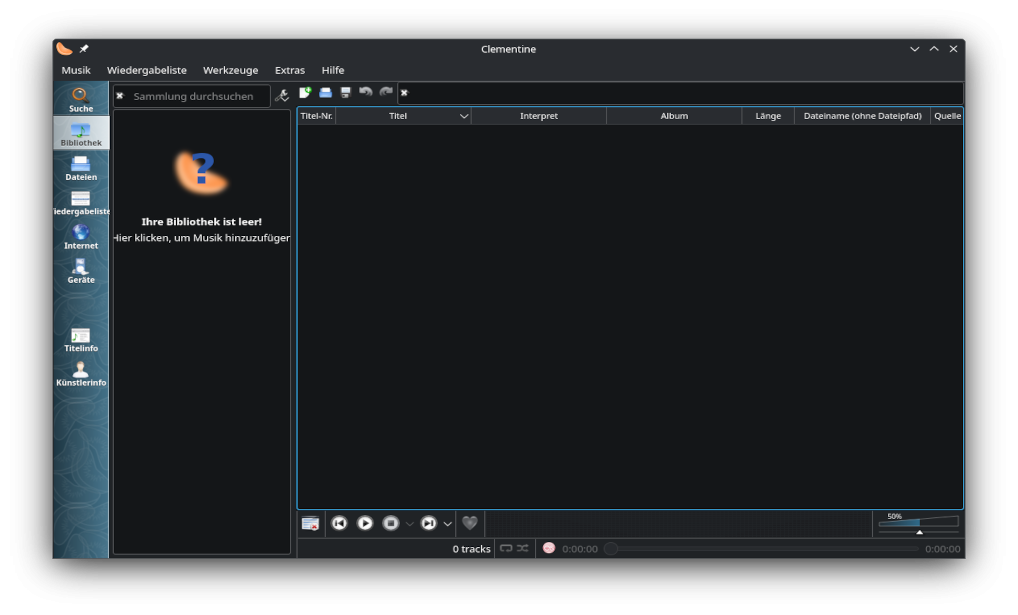1018x615 pixels.
Task: Switch to the Dateien sidebar view
Action: point(81,168)
